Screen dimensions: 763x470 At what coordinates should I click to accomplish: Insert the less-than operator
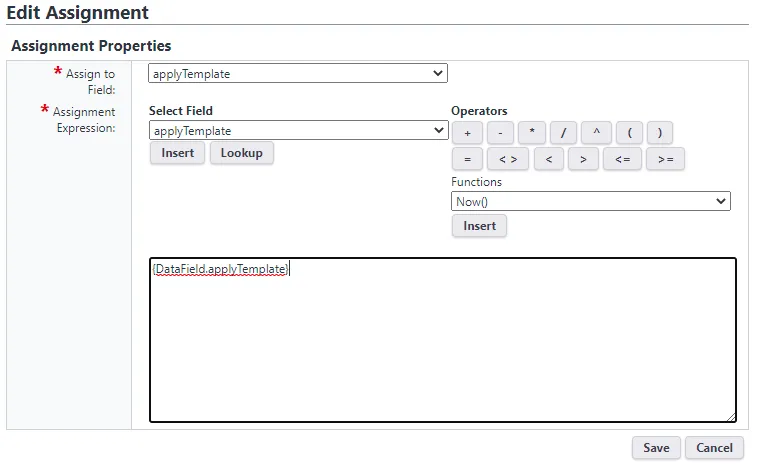[x=548, y=159]
